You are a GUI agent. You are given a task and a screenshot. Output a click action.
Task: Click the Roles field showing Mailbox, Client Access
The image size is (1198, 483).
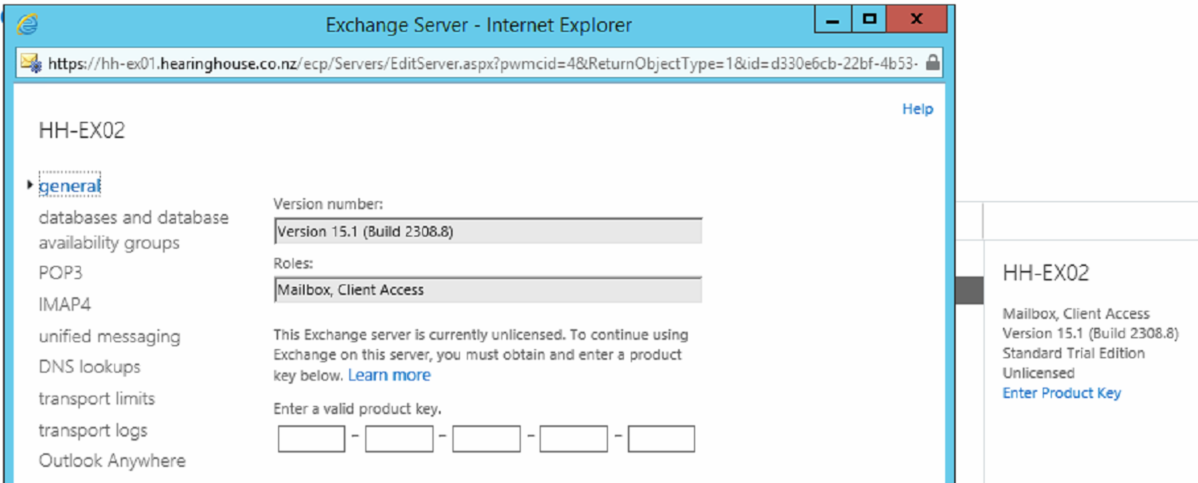[488, 290]
